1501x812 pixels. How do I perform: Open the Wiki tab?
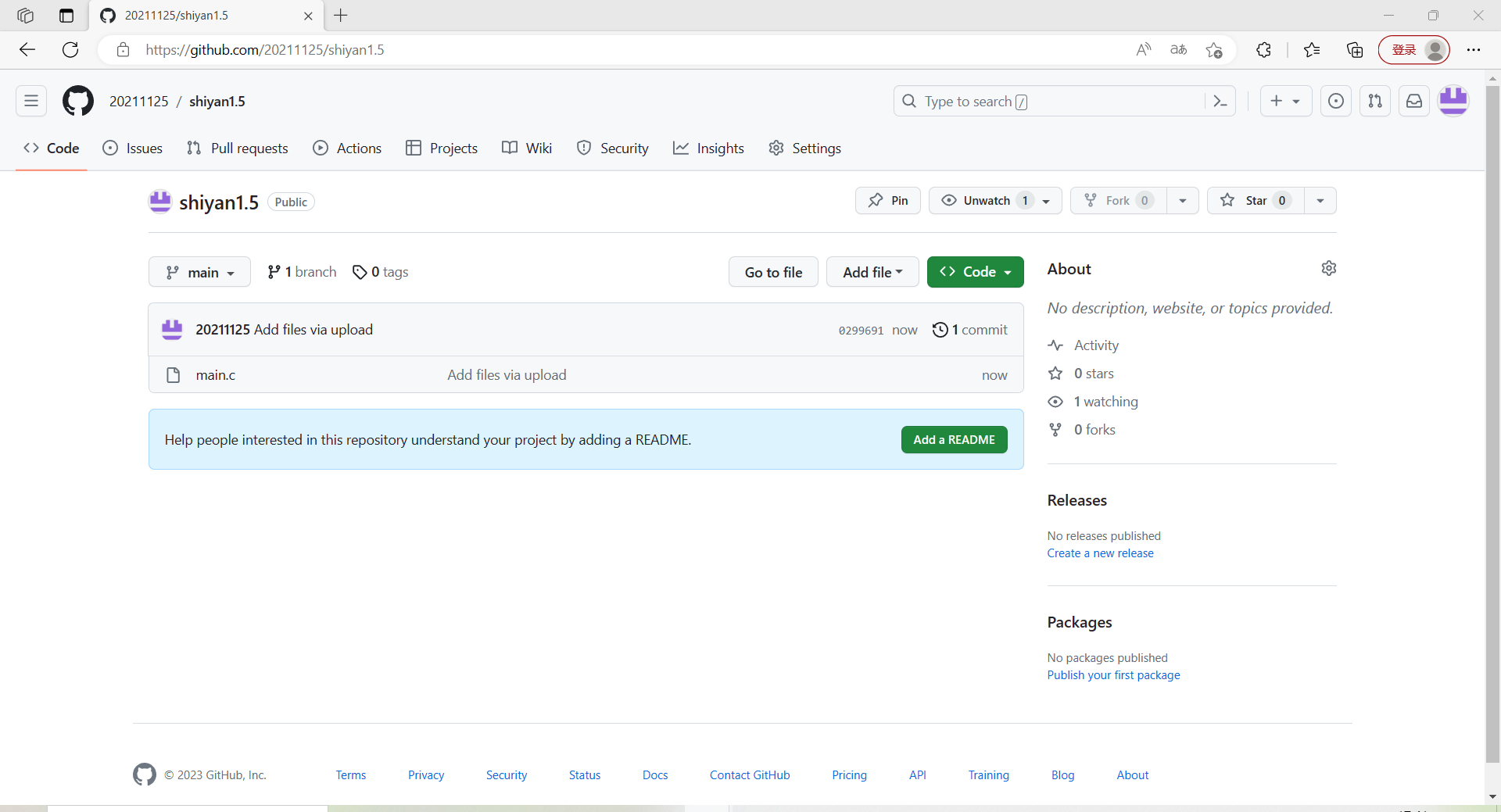527,148
